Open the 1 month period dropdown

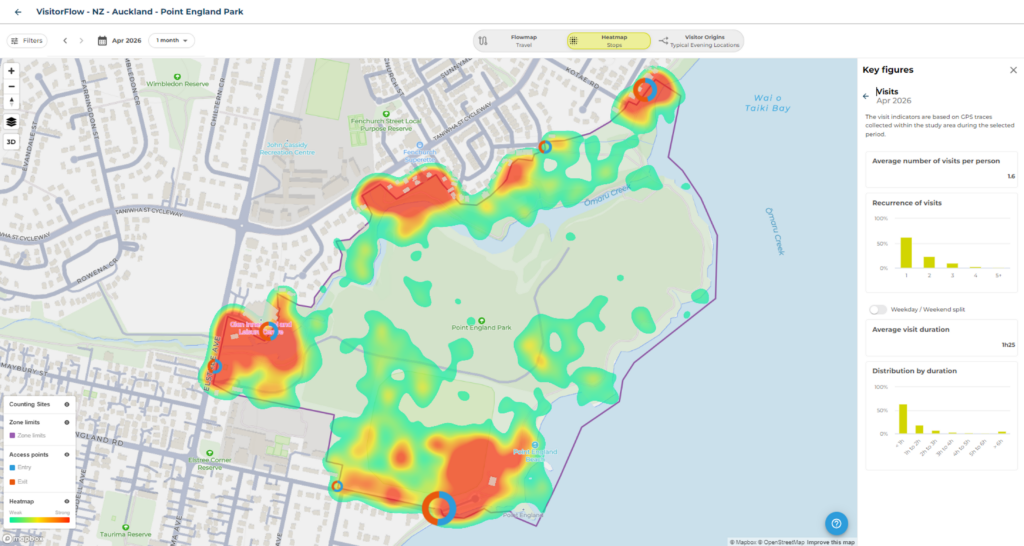pyautogui.click(x=172, y=40)
